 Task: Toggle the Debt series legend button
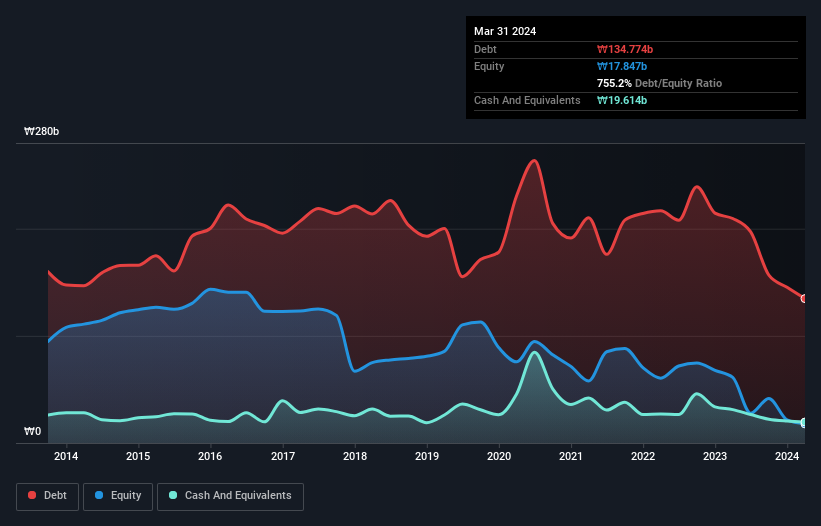coord(48,496)
